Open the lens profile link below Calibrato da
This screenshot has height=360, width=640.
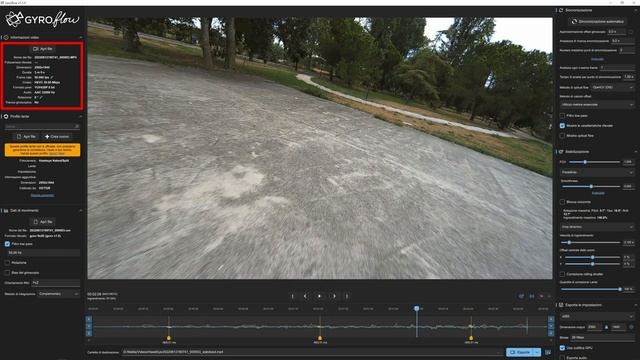[x=42, y=196]
